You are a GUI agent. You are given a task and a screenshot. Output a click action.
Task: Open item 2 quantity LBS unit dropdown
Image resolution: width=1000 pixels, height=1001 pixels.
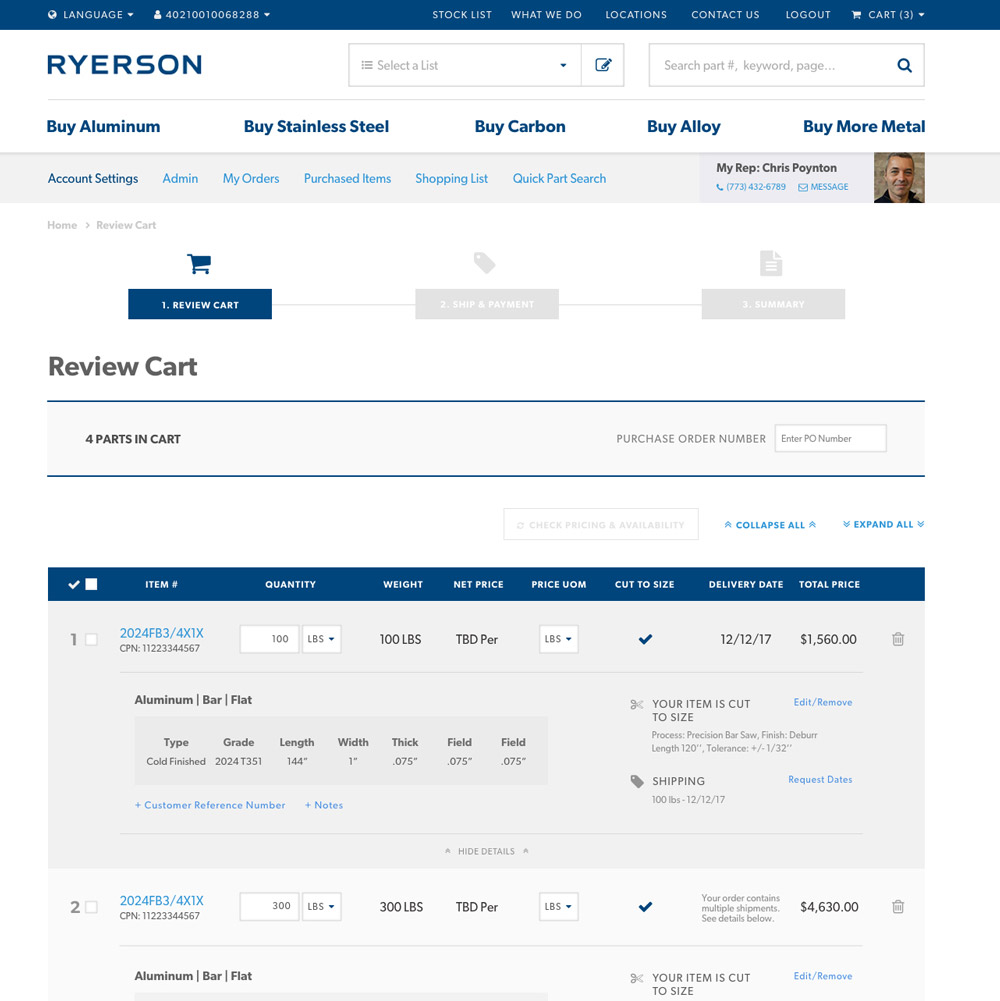321,907
